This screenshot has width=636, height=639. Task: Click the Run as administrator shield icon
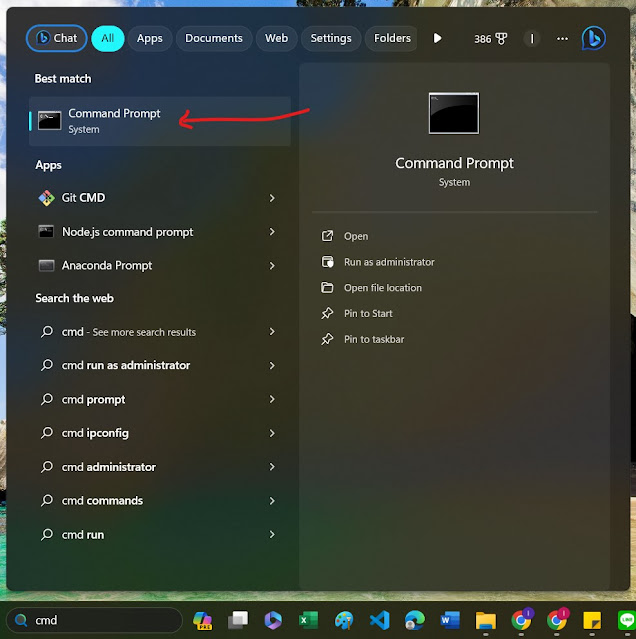point(328,262)
